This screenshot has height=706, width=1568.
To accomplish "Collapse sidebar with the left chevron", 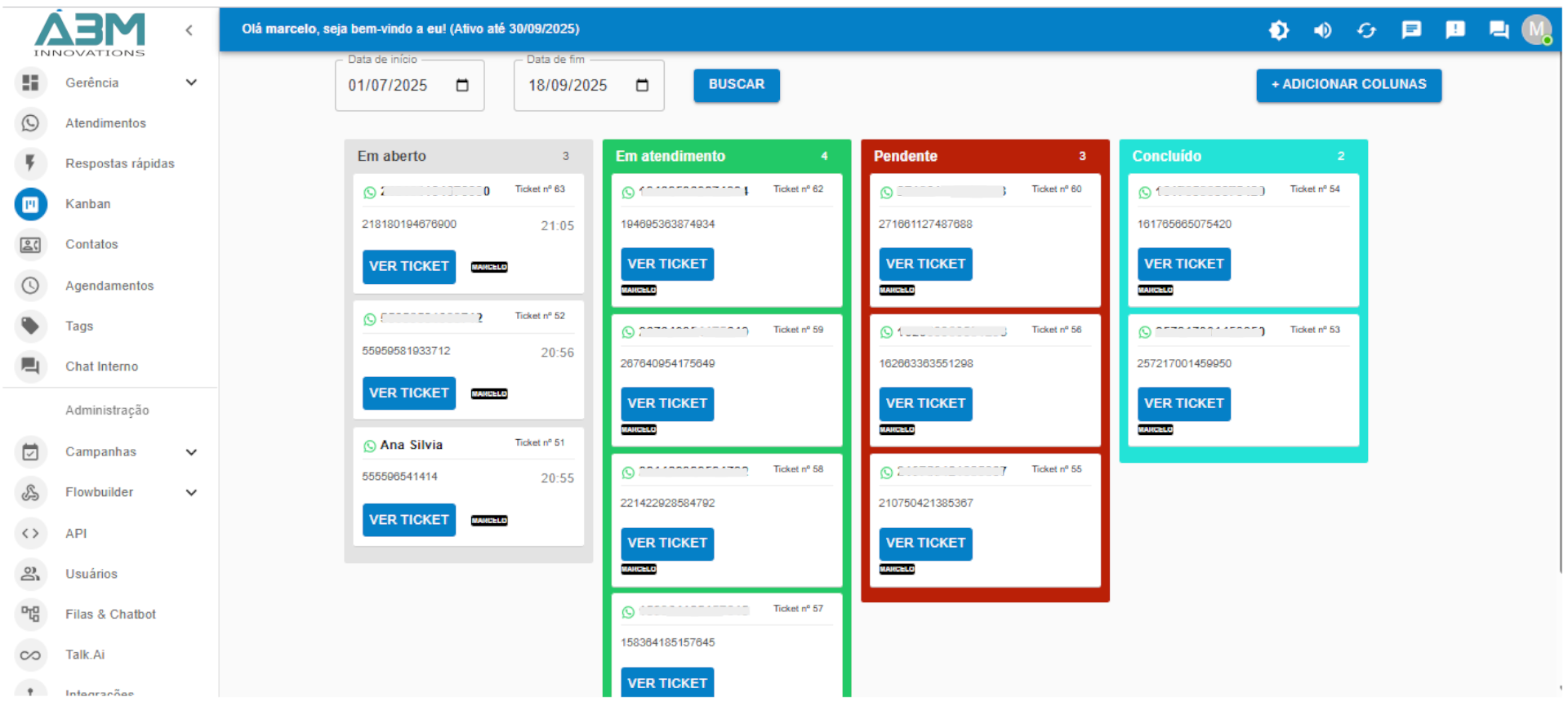I will [x=189, y=30].
